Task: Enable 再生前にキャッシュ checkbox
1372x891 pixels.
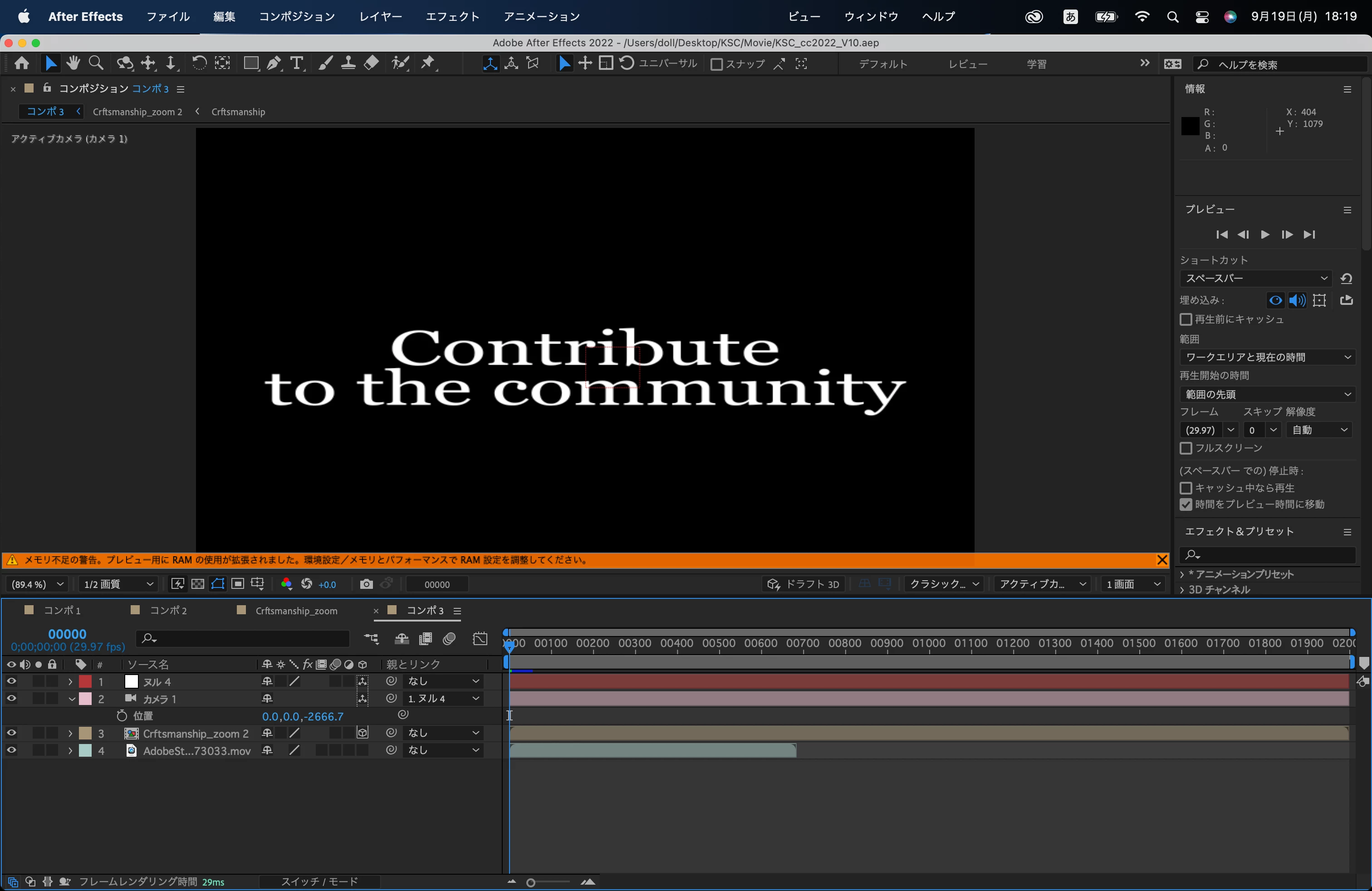Action: (1186, 319)
